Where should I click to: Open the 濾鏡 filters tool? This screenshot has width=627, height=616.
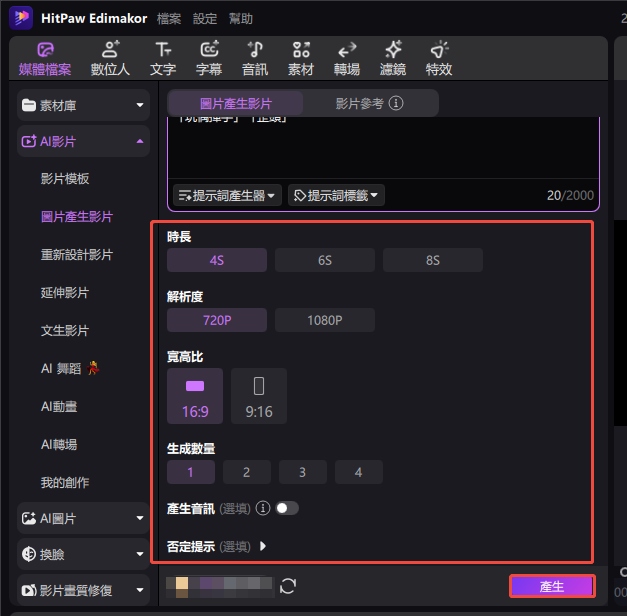393,58
